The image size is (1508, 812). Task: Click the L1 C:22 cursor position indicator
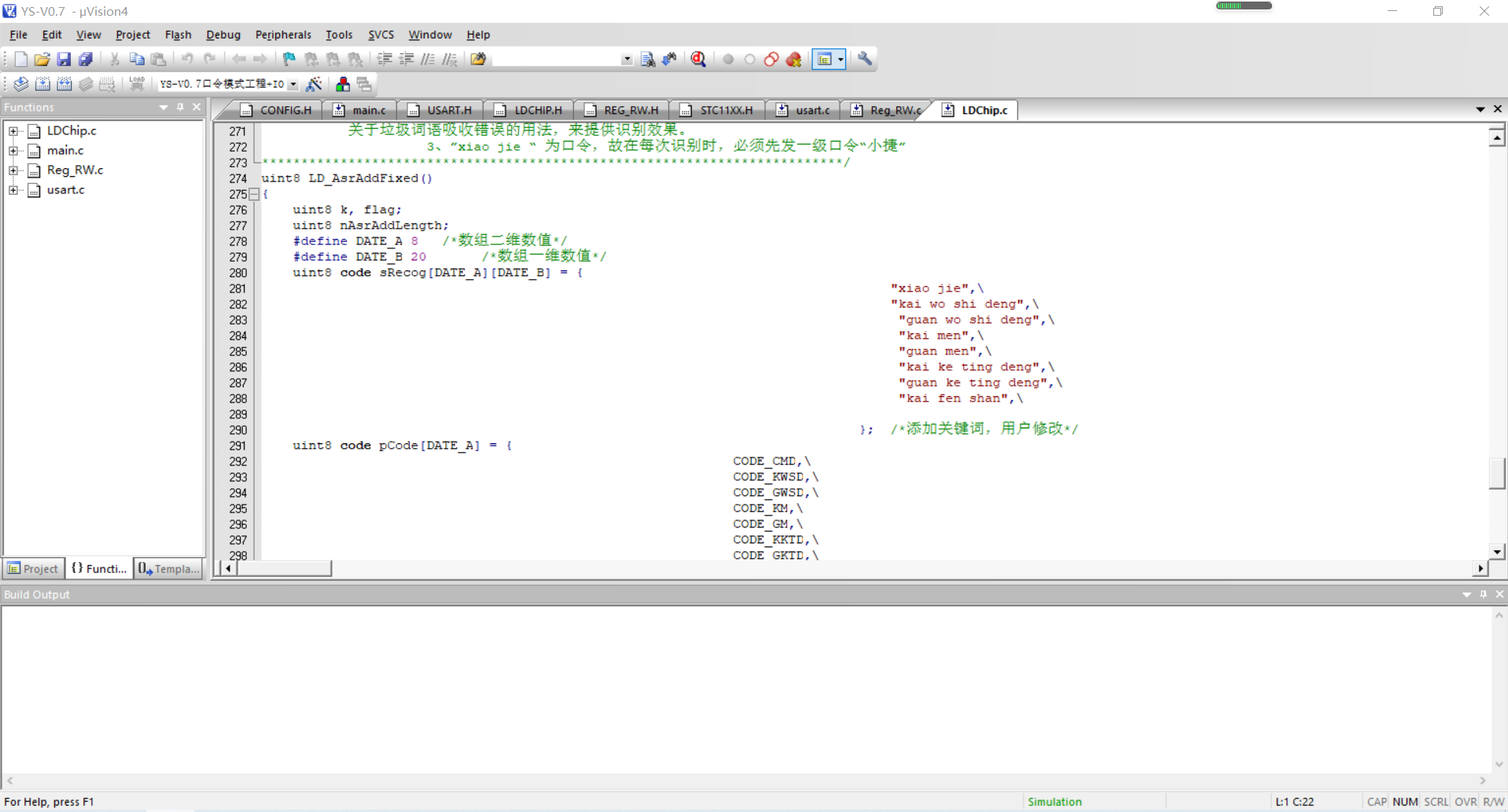1294,802
